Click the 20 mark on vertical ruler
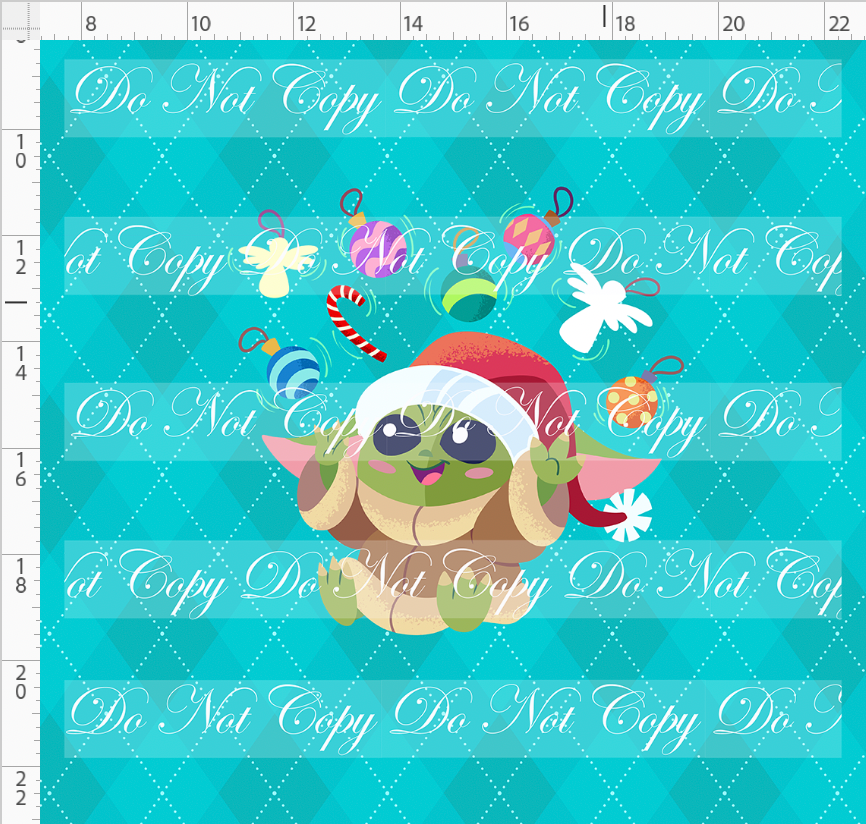The height and width of the screenshot is (824, 866). (20, 682)
